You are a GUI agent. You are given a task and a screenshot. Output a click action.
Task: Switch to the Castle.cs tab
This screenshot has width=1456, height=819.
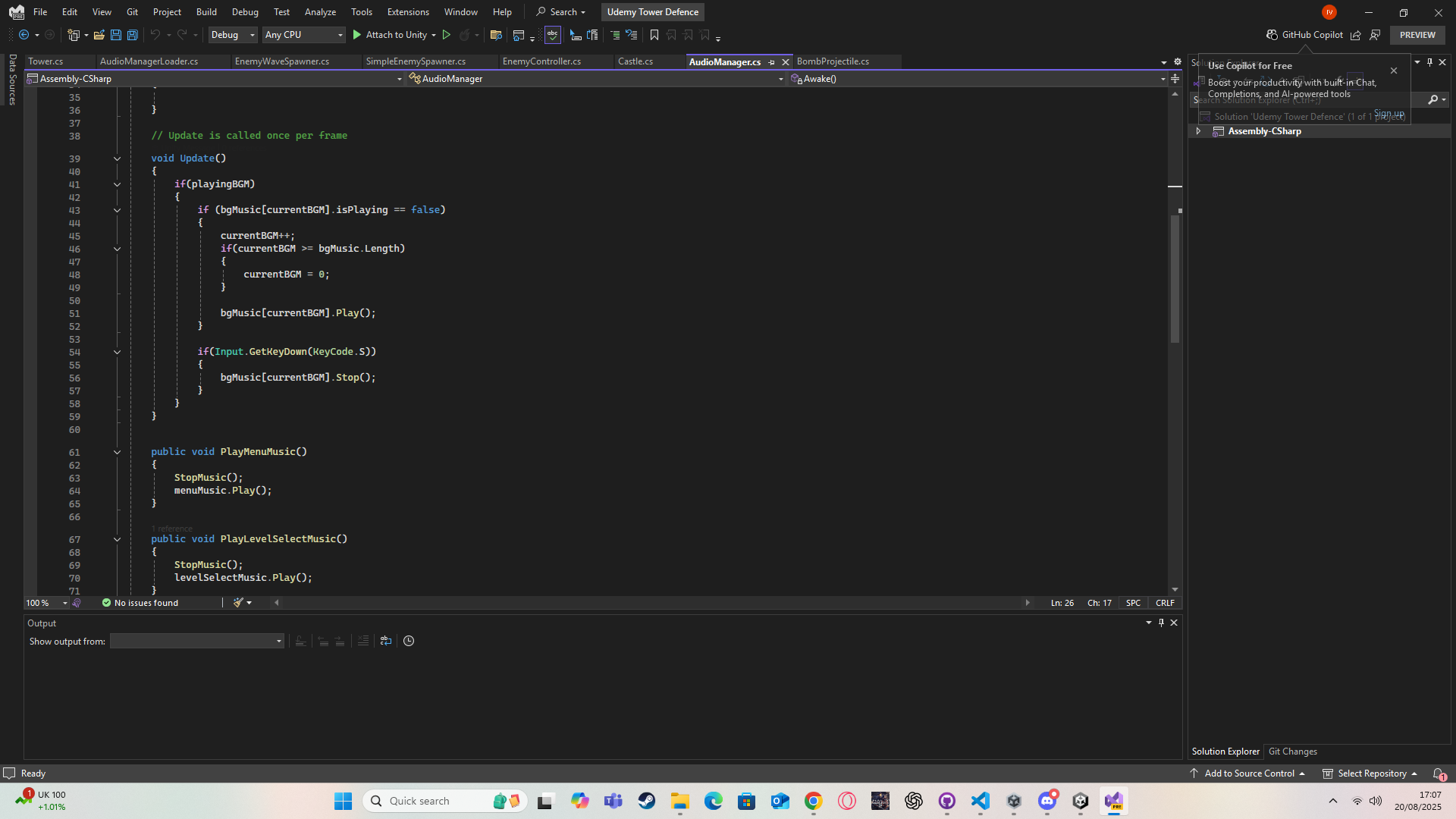click(635, 61)
